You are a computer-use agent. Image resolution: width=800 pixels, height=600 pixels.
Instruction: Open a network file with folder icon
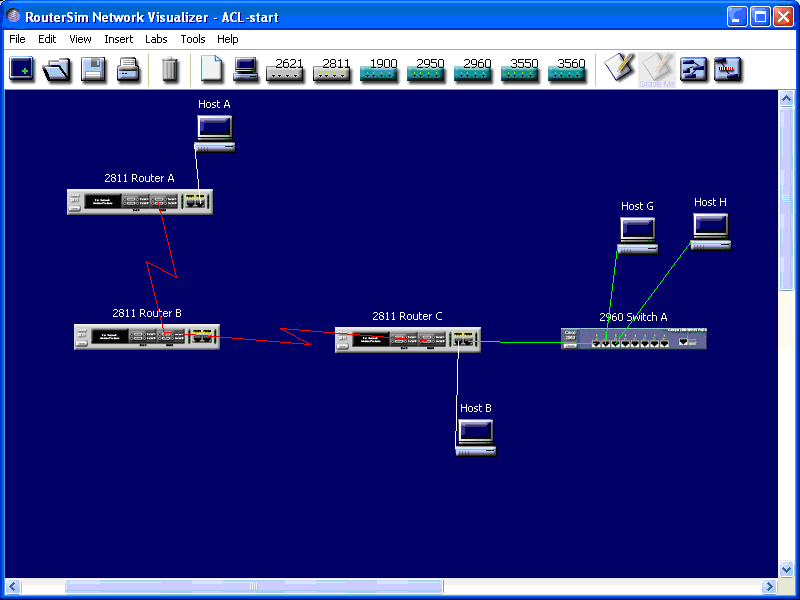coord(56,69)
